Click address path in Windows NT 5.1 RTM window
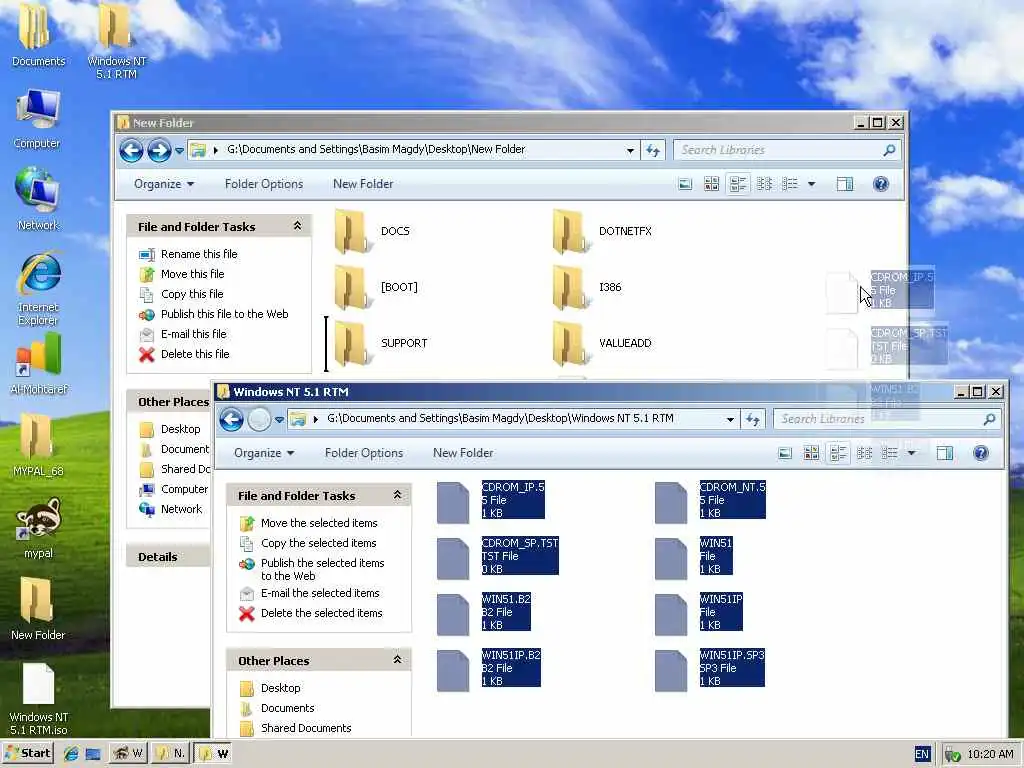 500,419
